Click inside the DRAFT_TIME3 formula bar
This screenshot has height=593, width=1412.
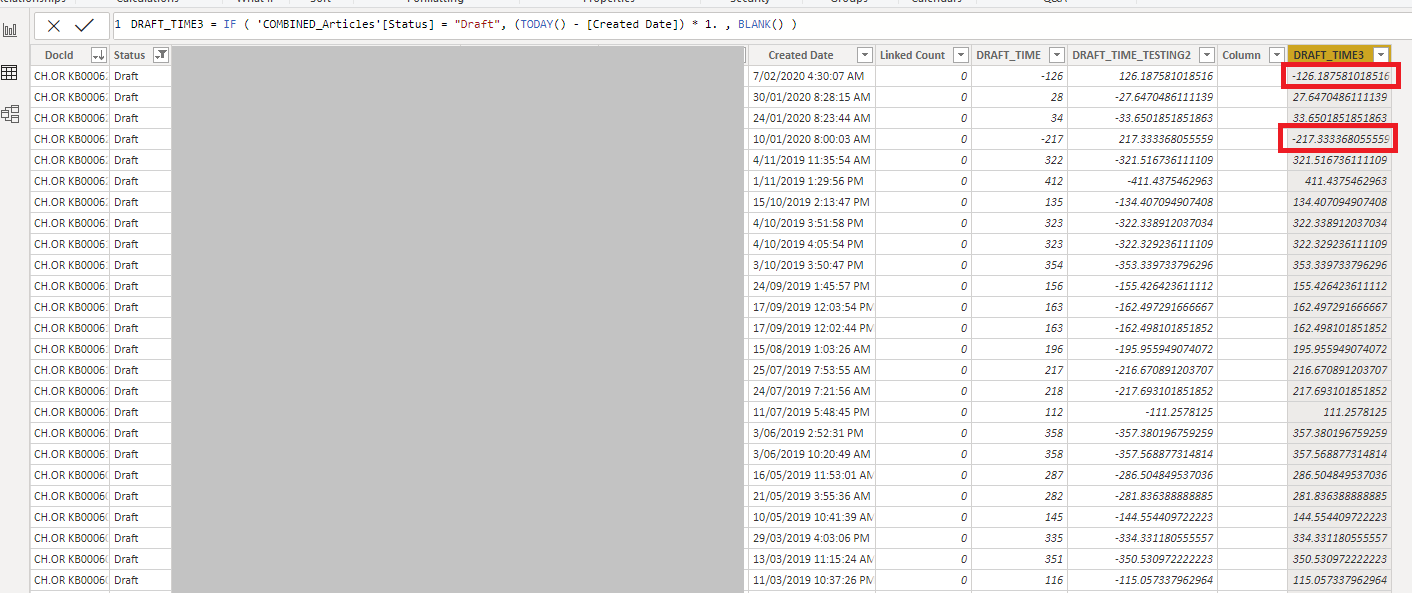coord(760,24)
